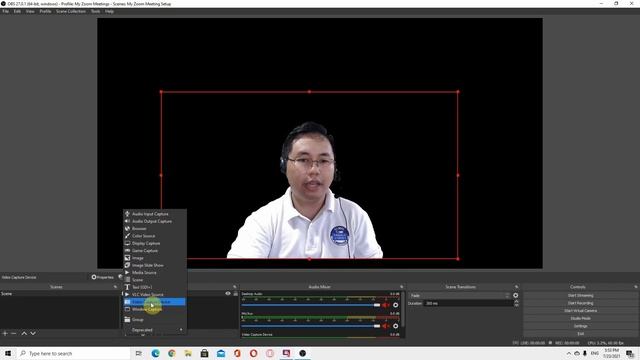This screenshot has height=360, width=640.
Task: Select Scene in the add-source menu
Action: pyautogui.click(x=155, y=280)
